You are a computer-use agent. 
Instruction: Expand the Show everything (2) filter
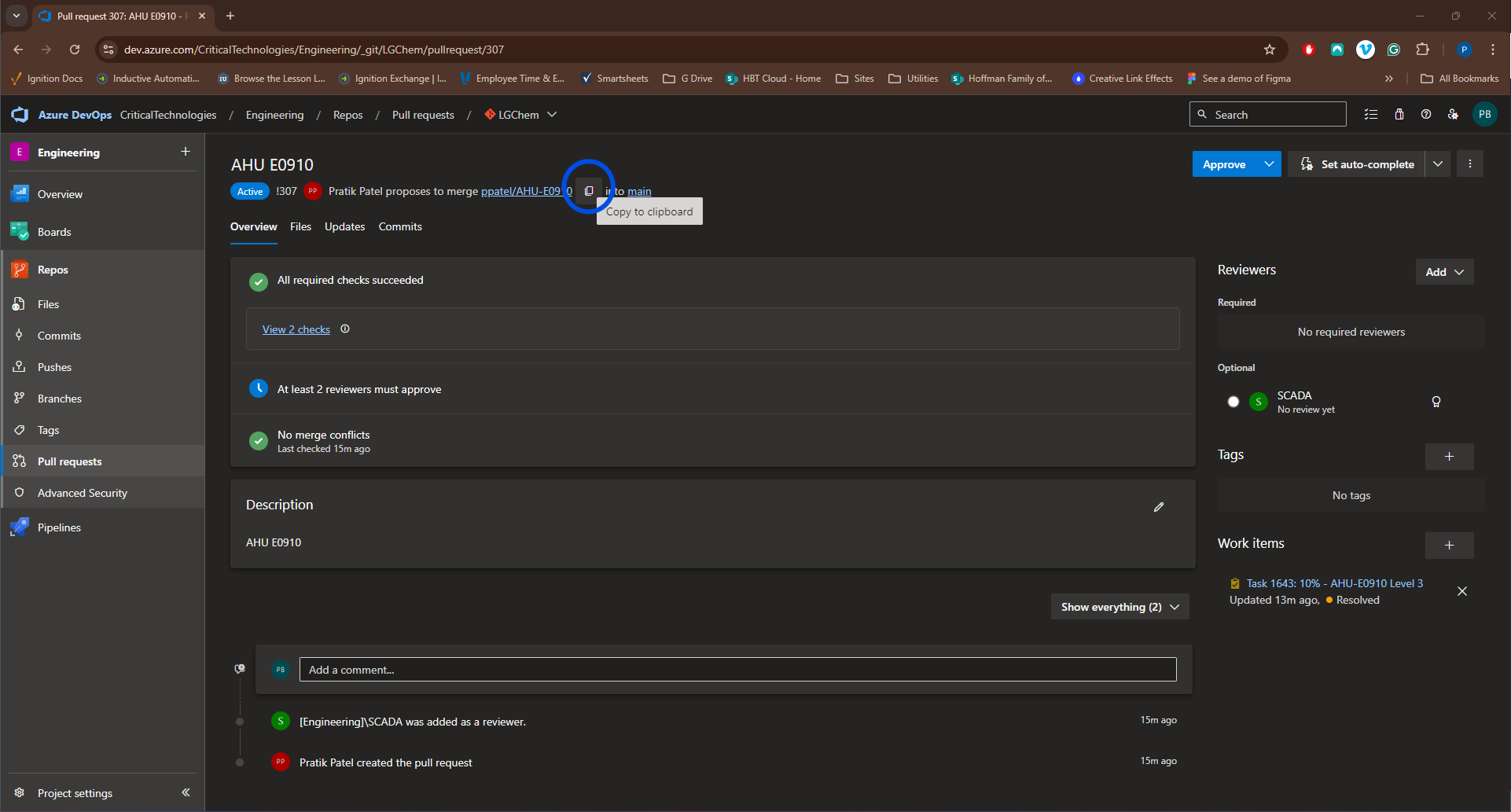pyautogui.click(x=1119, y=607)
